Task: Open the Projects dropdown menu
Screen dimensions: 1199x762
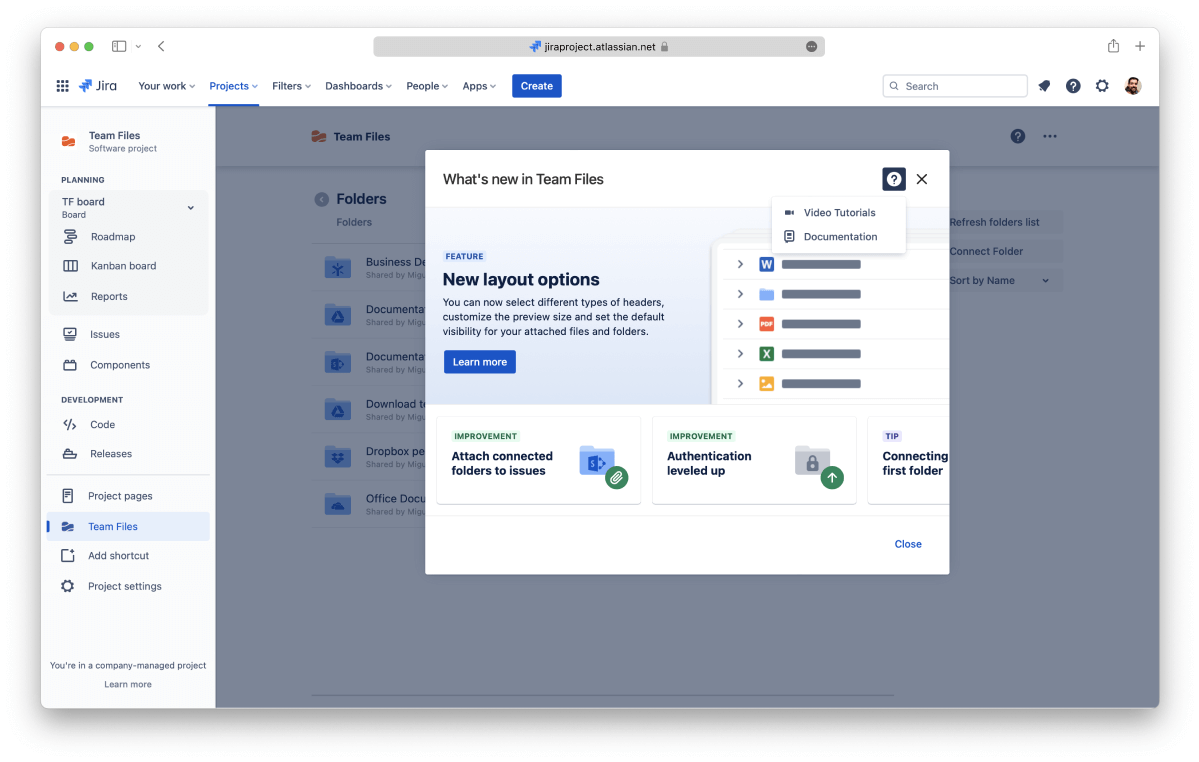Action: (233, 86)
